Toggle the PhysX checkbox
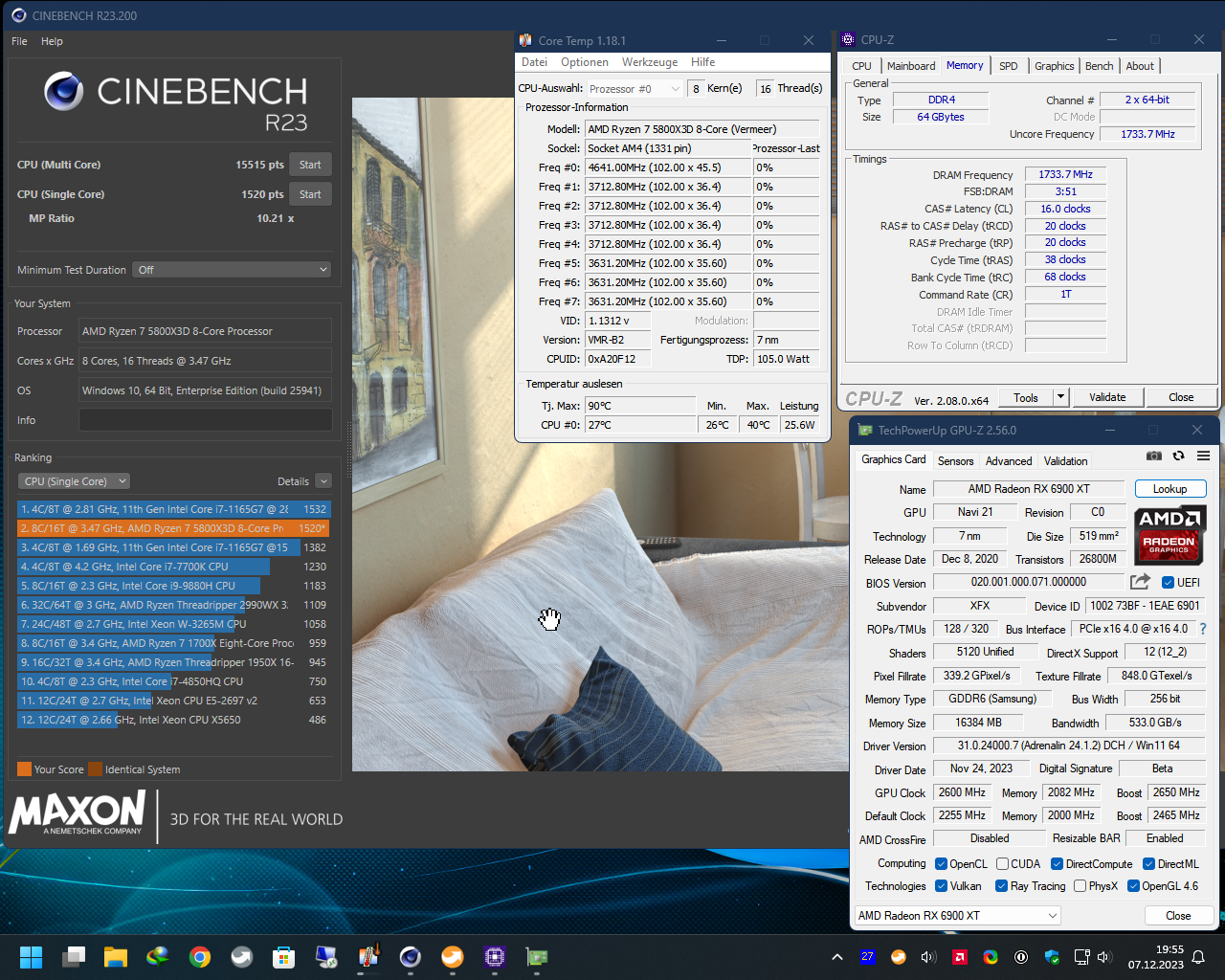Screen dimensions: 1225x980 point(1080,885)
